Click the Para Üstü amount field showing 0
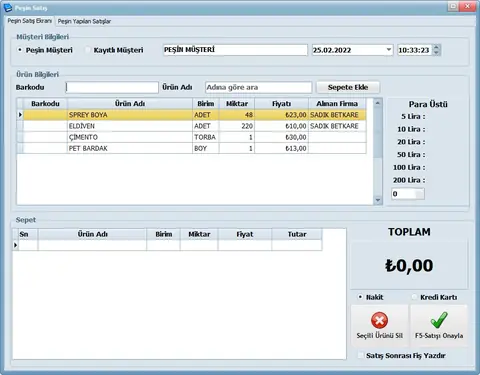Image resolution: width=480 pixels, height=375 pixels. click(x=408, y=194)
